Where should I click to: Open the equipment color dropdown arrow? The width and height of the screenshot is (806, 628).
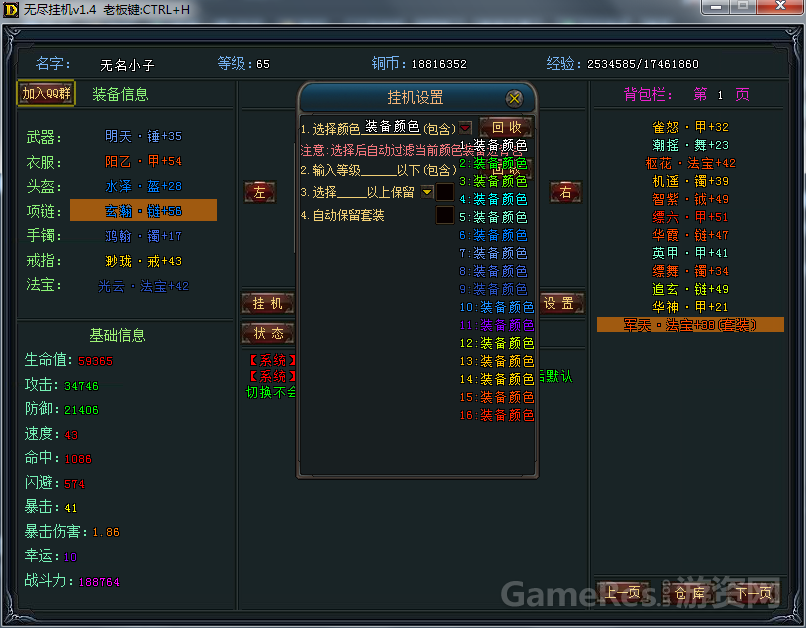click(465, 128)
